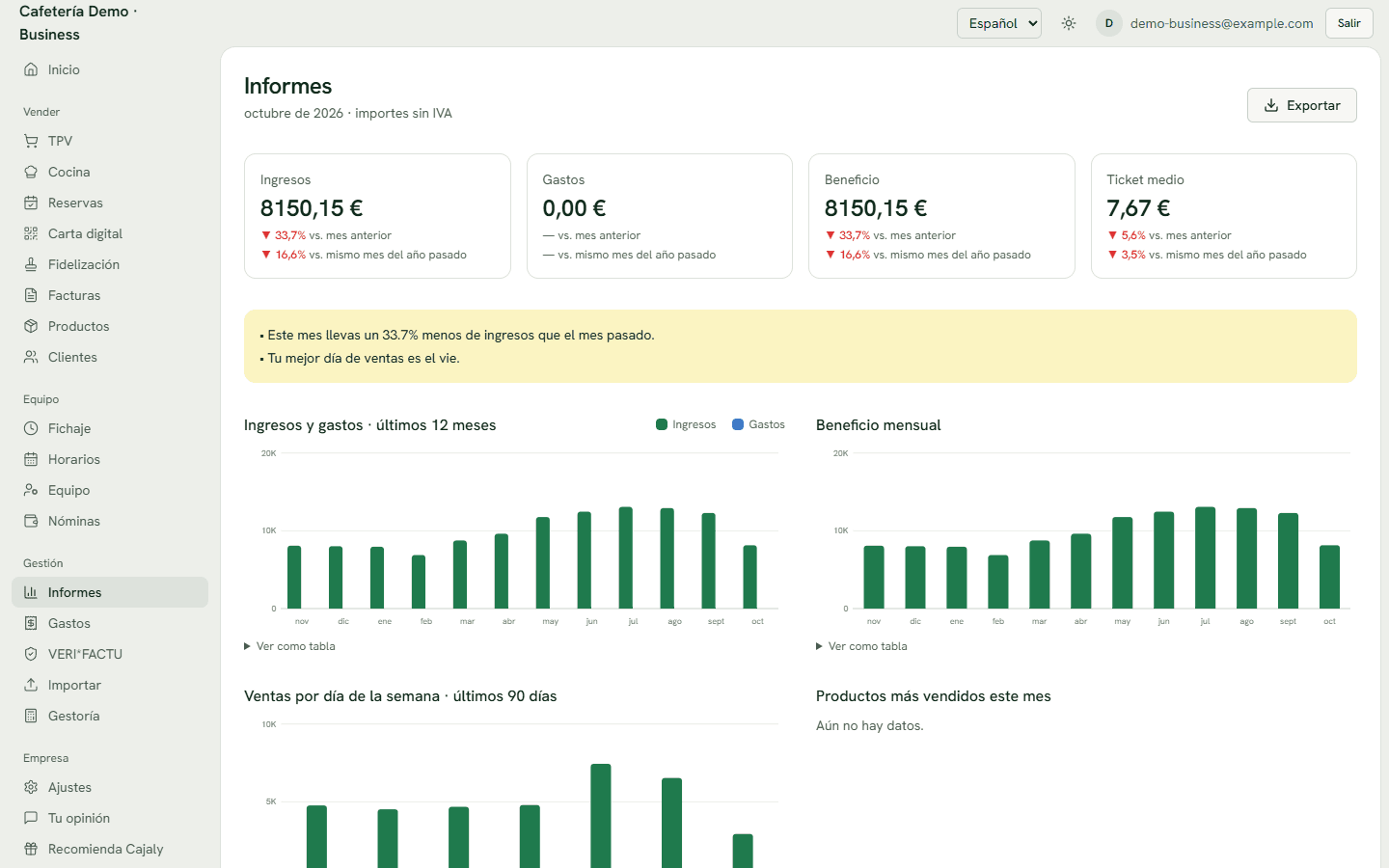Click the blue Gastos legend swatch
The height and width of the screenshot is (868, 1389).
(x=738, y=424)
